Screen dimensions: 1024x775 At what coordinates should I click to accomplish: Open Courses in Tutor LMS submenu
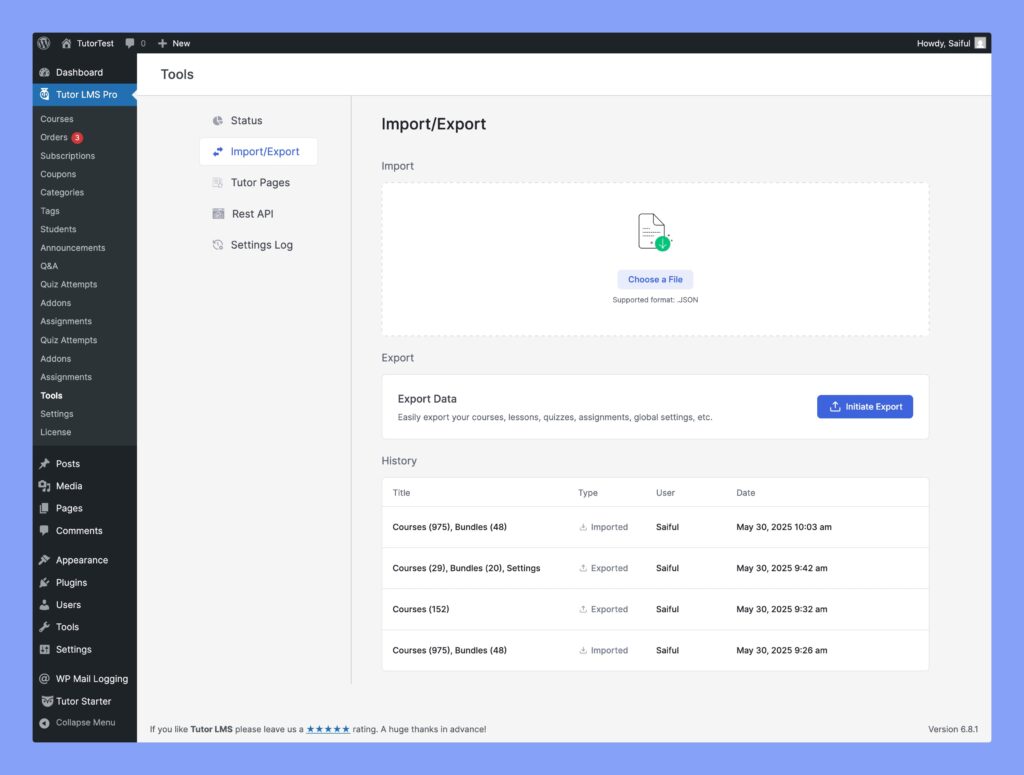point(57,119)
